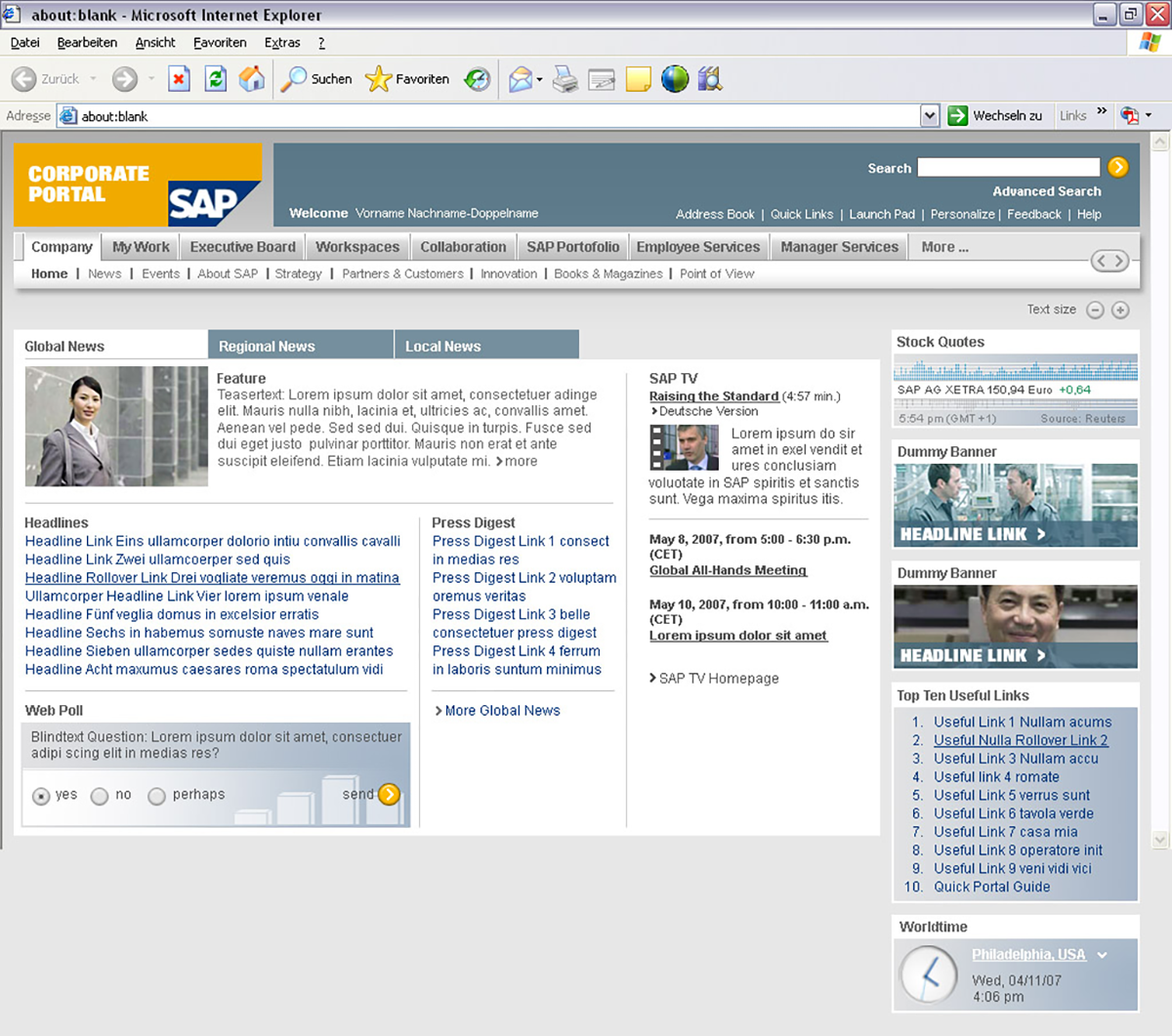This screenshot has height=1036, width=1172.
Task: Switch to the Regional News tab
Action: tap(267, 346)
